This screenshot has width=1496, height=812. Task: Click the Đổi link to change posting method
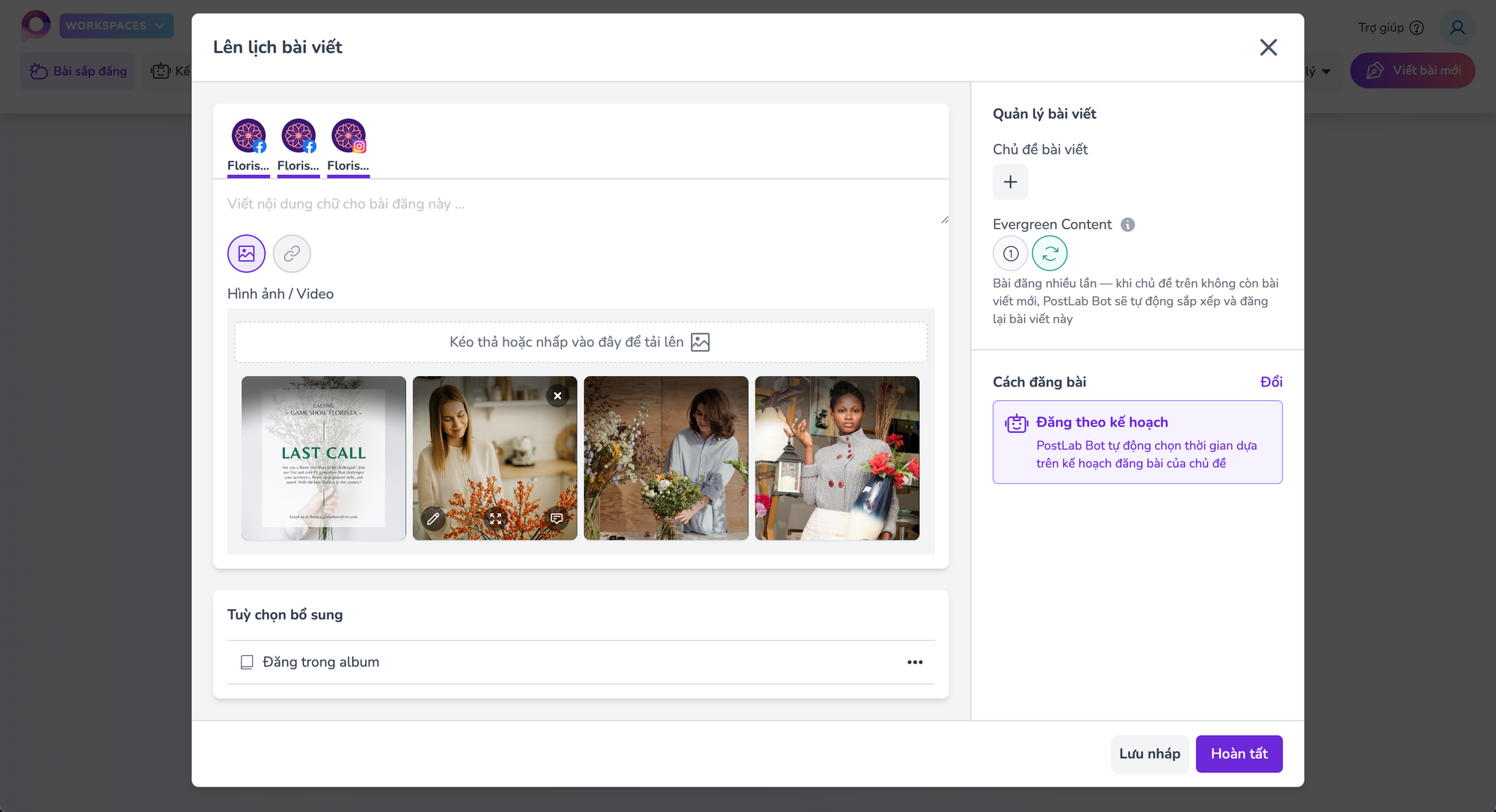(1271, 382)
